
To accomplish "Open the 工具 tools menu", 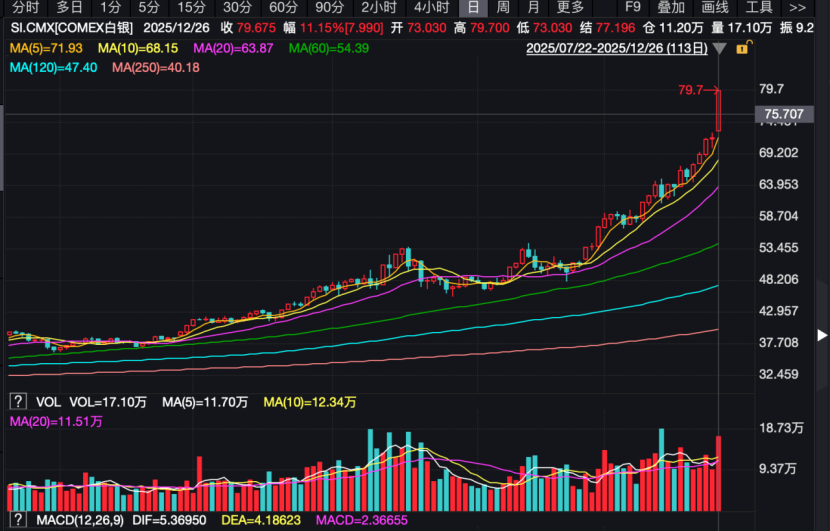I will (x=759, y=7).
